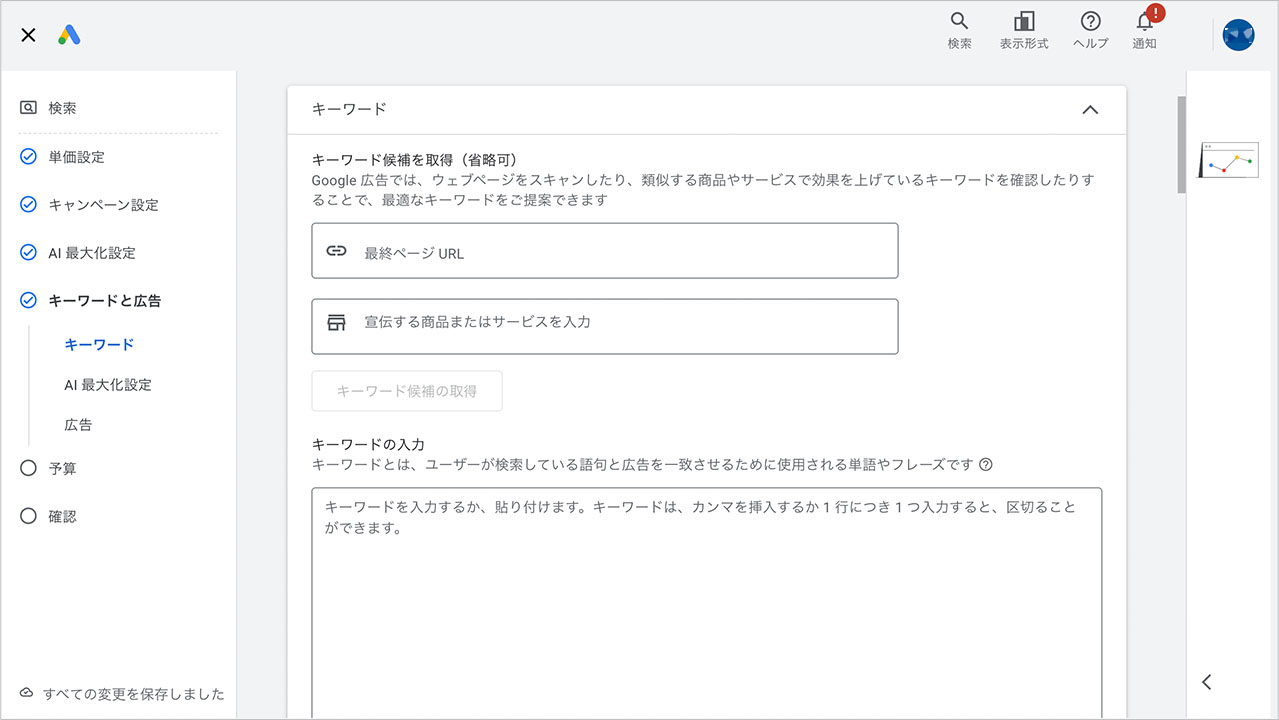
Task: Collapse the キーワード section via its chevron
Action: (1090, 110)
